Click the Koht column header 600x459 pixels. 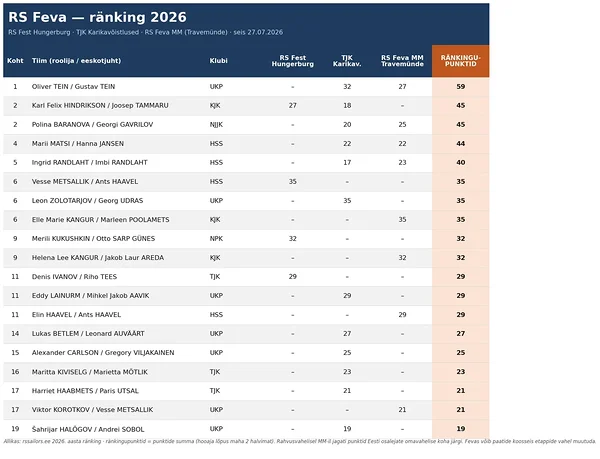tap(15, 61)
